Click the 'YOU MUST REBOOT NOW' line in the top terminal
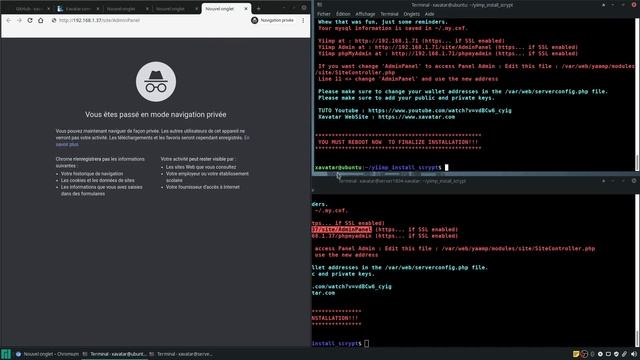 pos(398,142)
